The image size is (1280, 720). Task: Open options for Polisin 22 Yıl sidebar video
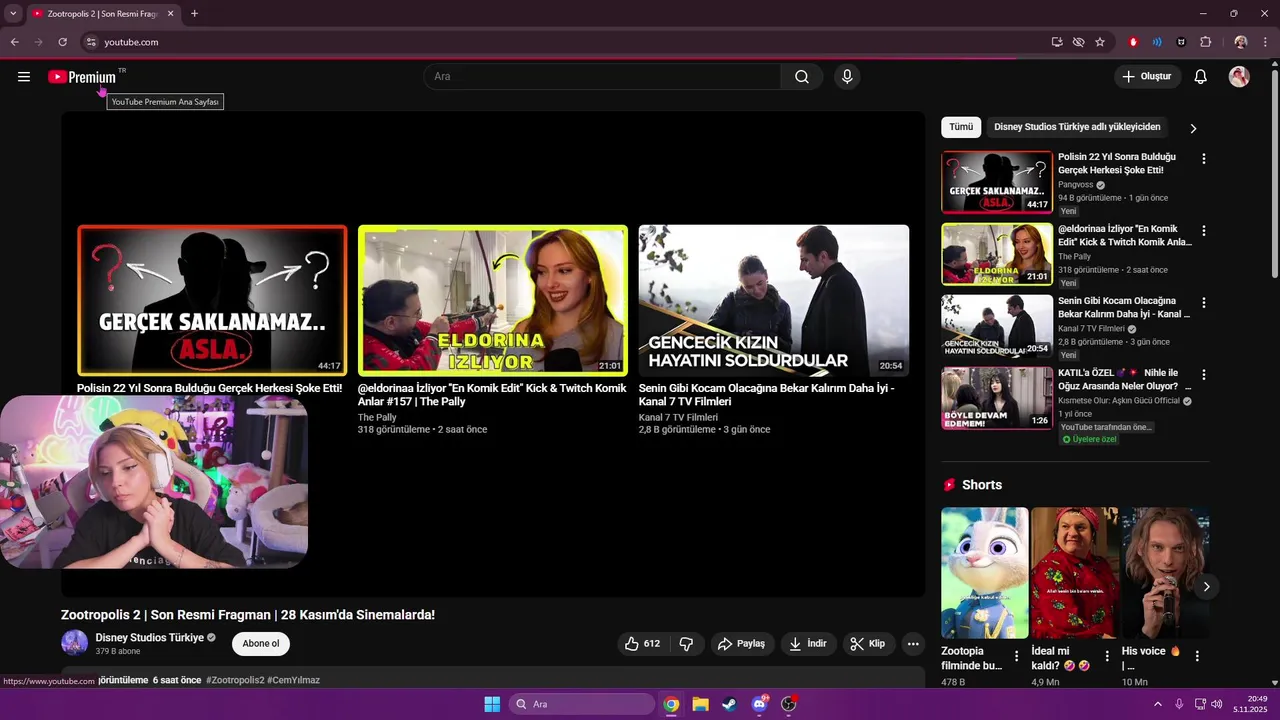(1204, 159)
